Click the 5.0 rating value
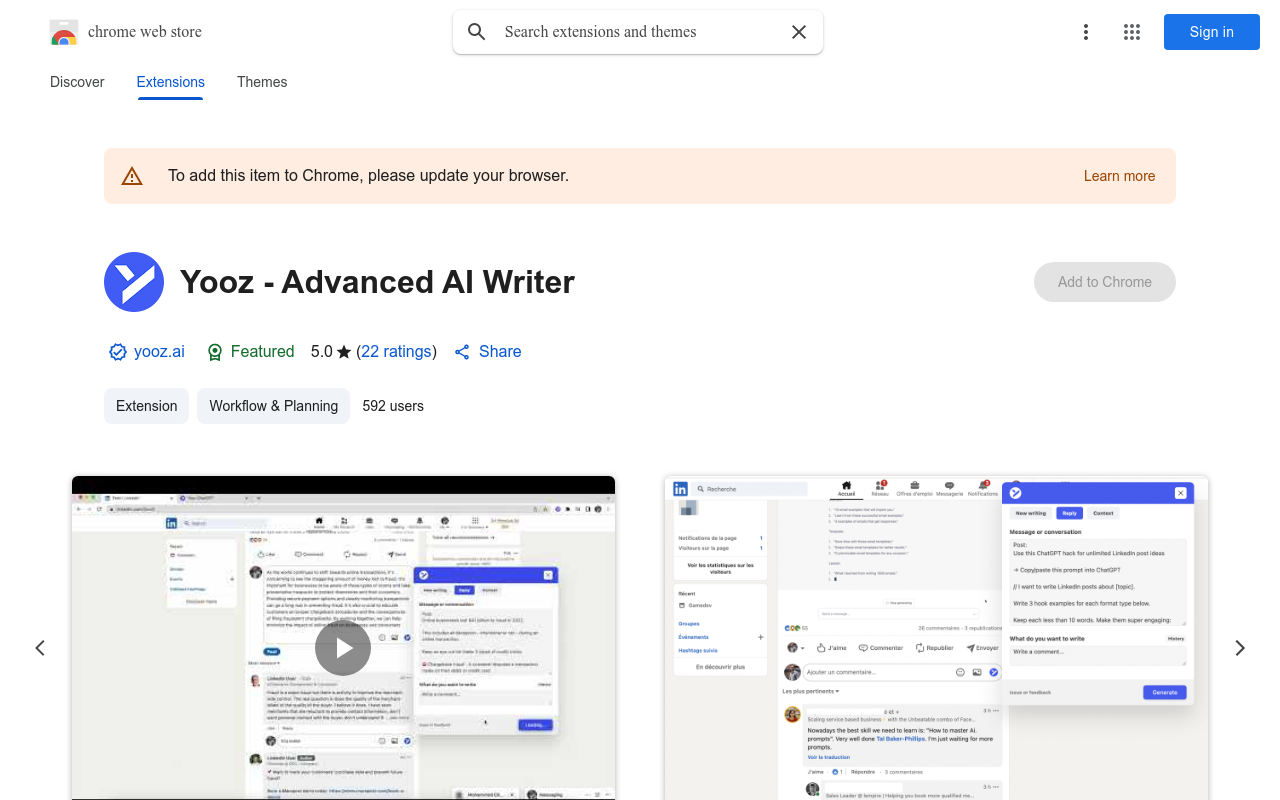Image resolution: width=1280 pixels, height=800 pixels. tap(321, 352)
